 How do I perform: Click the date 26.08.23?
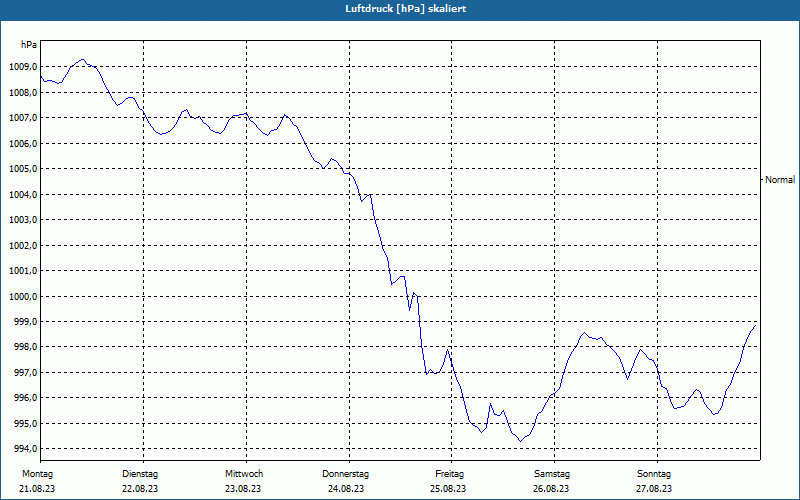click(x=551, y=489)
